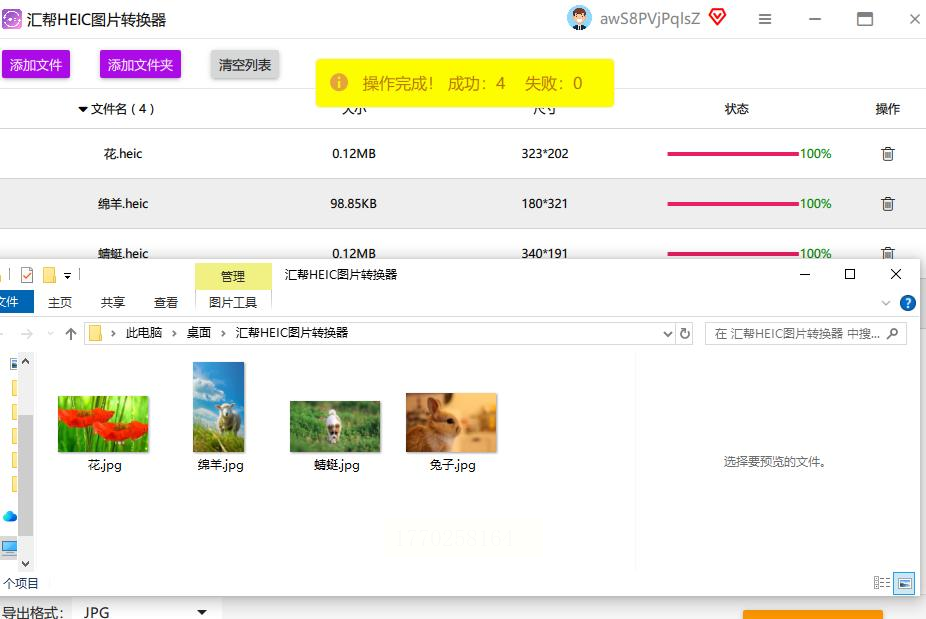Expand the address bar history dropdown
This screenshot has width=926, height=619.
668,334
